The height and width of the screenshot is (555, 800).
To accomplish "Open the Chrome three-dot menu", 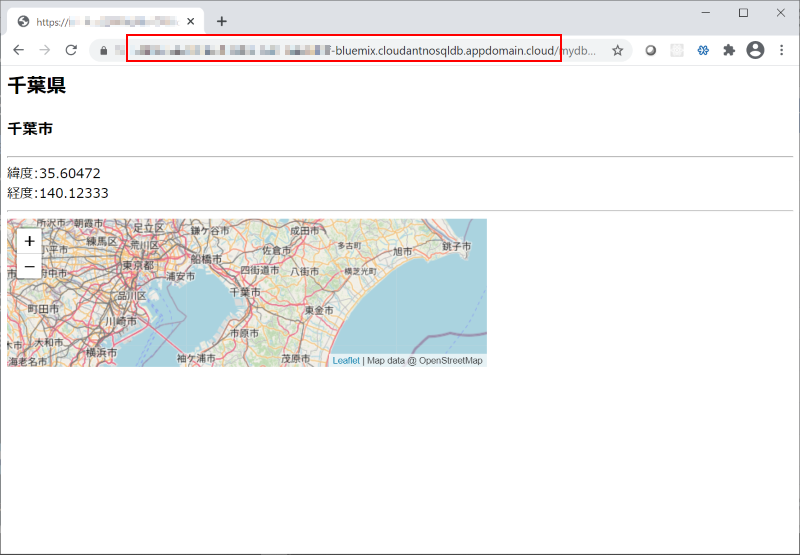I will click(x=781, y=50).
